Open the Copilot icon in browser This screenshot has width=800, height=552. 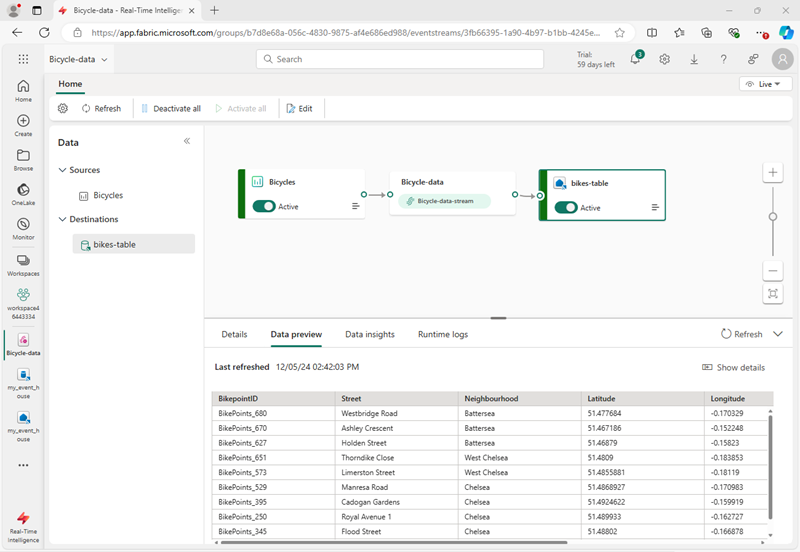pos(786,33)
